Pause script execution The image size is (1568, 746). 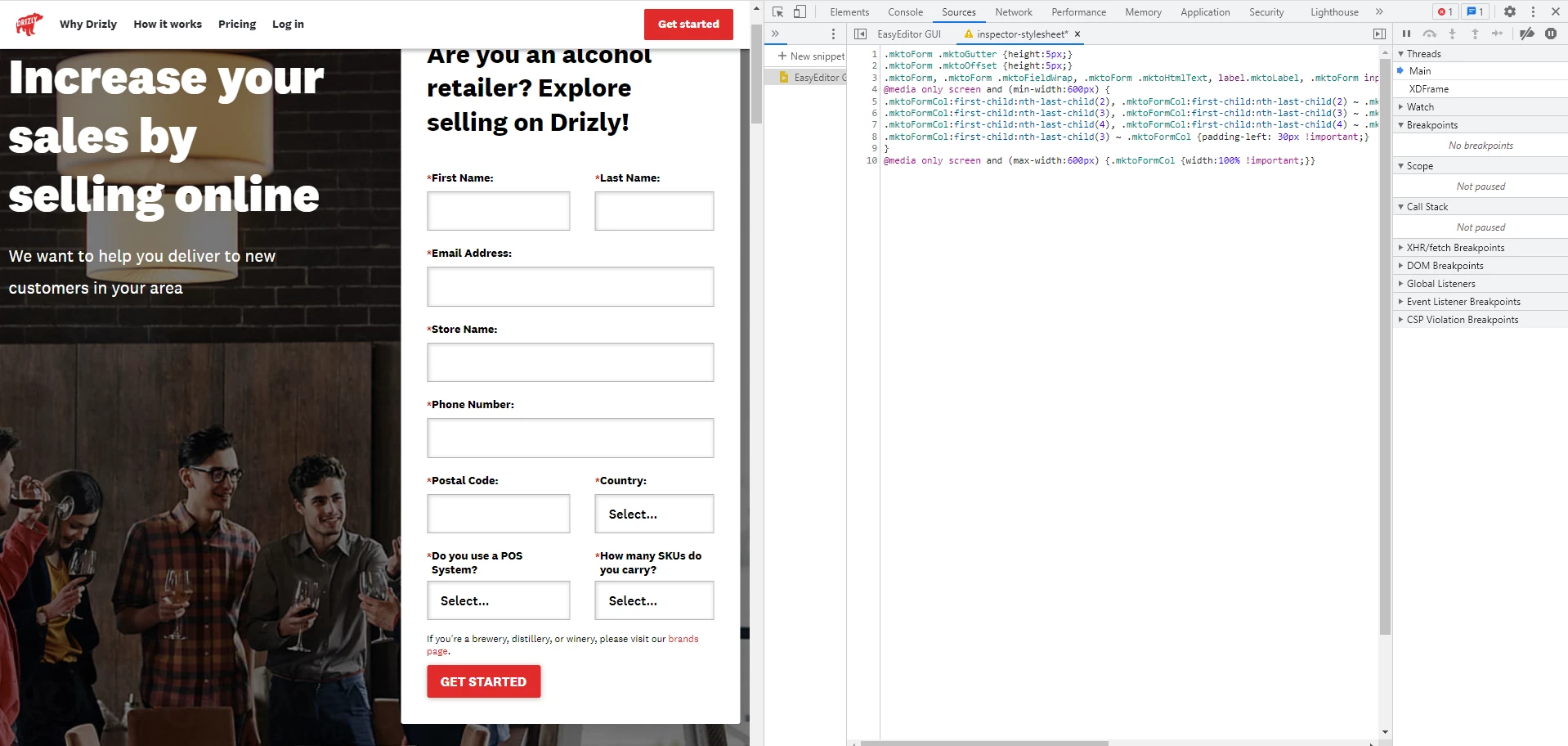click(x=1406, y=34)
